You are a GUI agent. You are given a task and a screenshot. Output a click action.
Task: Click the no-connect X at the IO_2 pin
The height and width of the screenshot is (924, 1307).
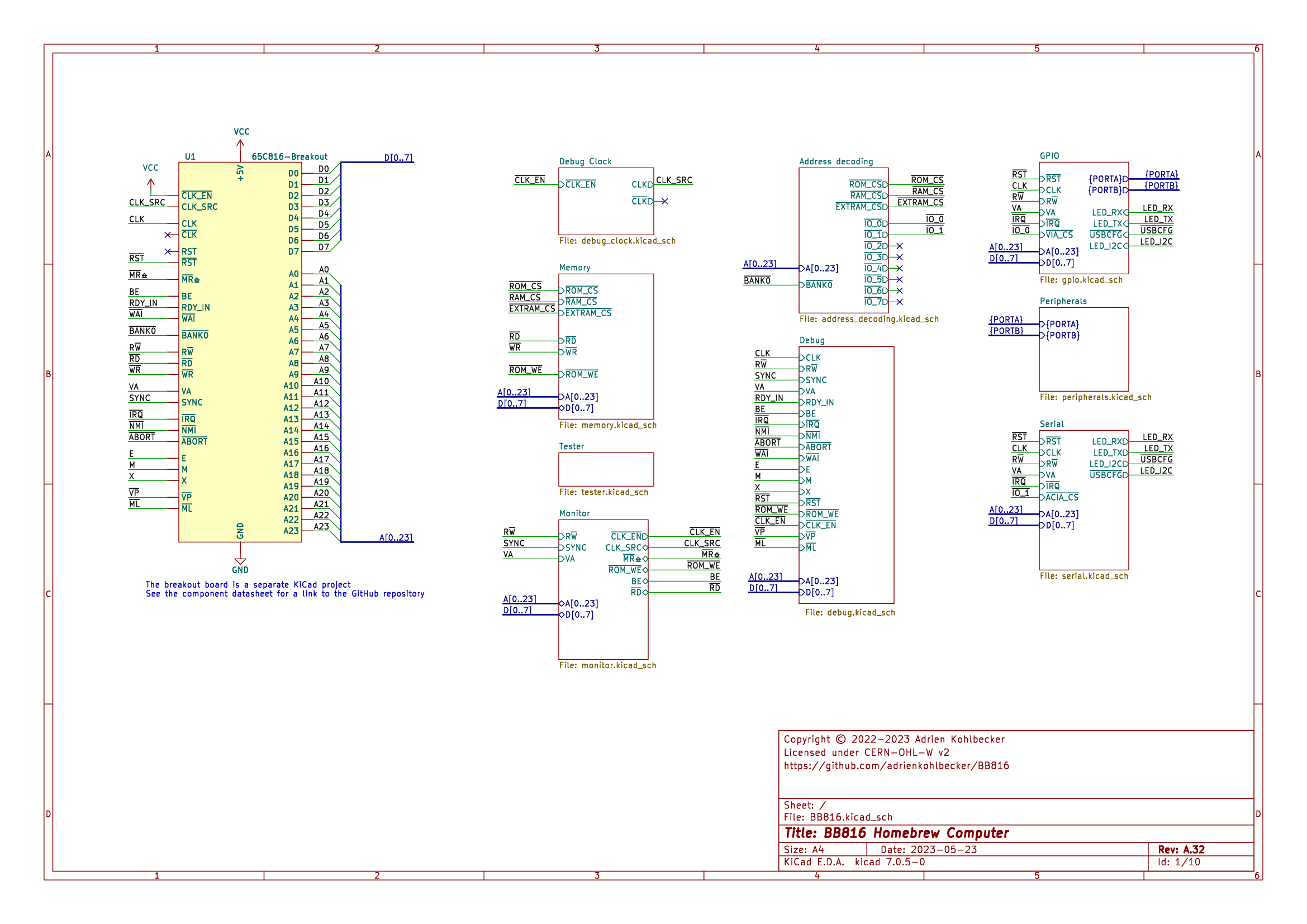pyautogui.click(x=900, y=246)
